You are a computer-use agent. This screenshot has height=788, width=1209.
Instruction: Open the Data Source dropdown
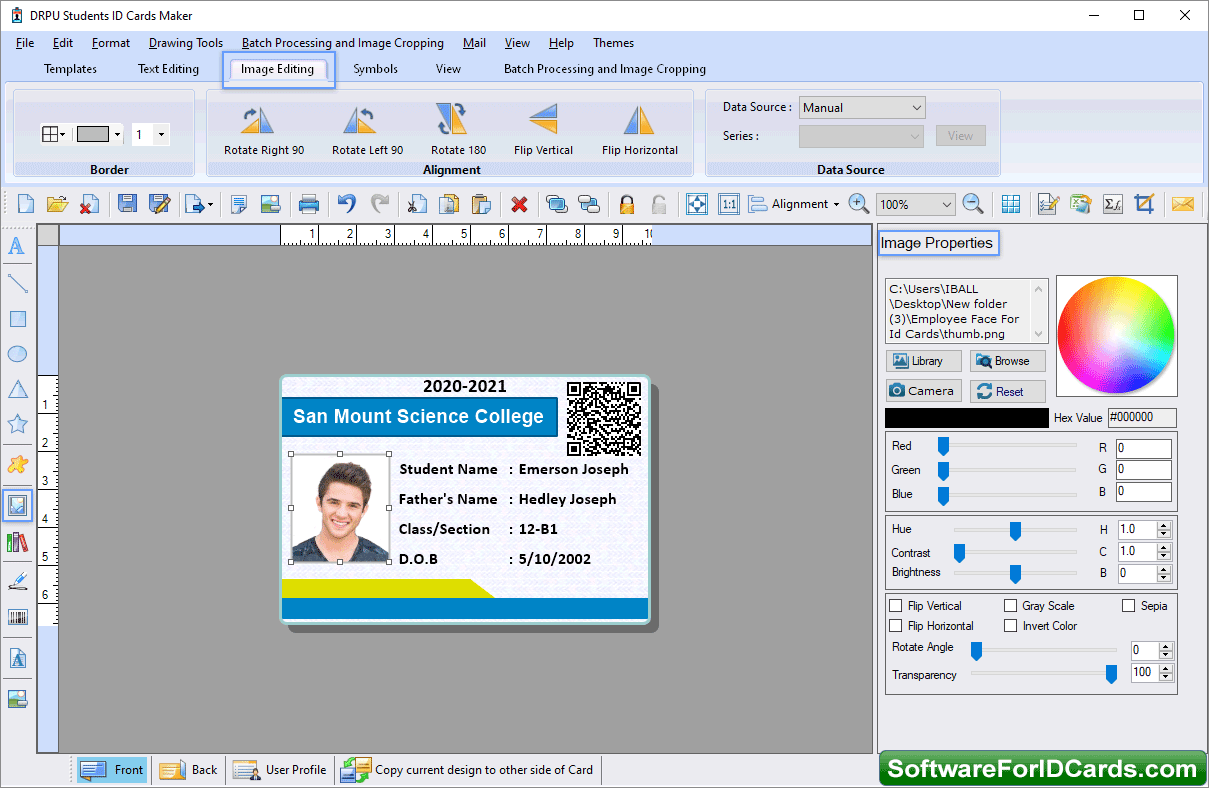862,107
